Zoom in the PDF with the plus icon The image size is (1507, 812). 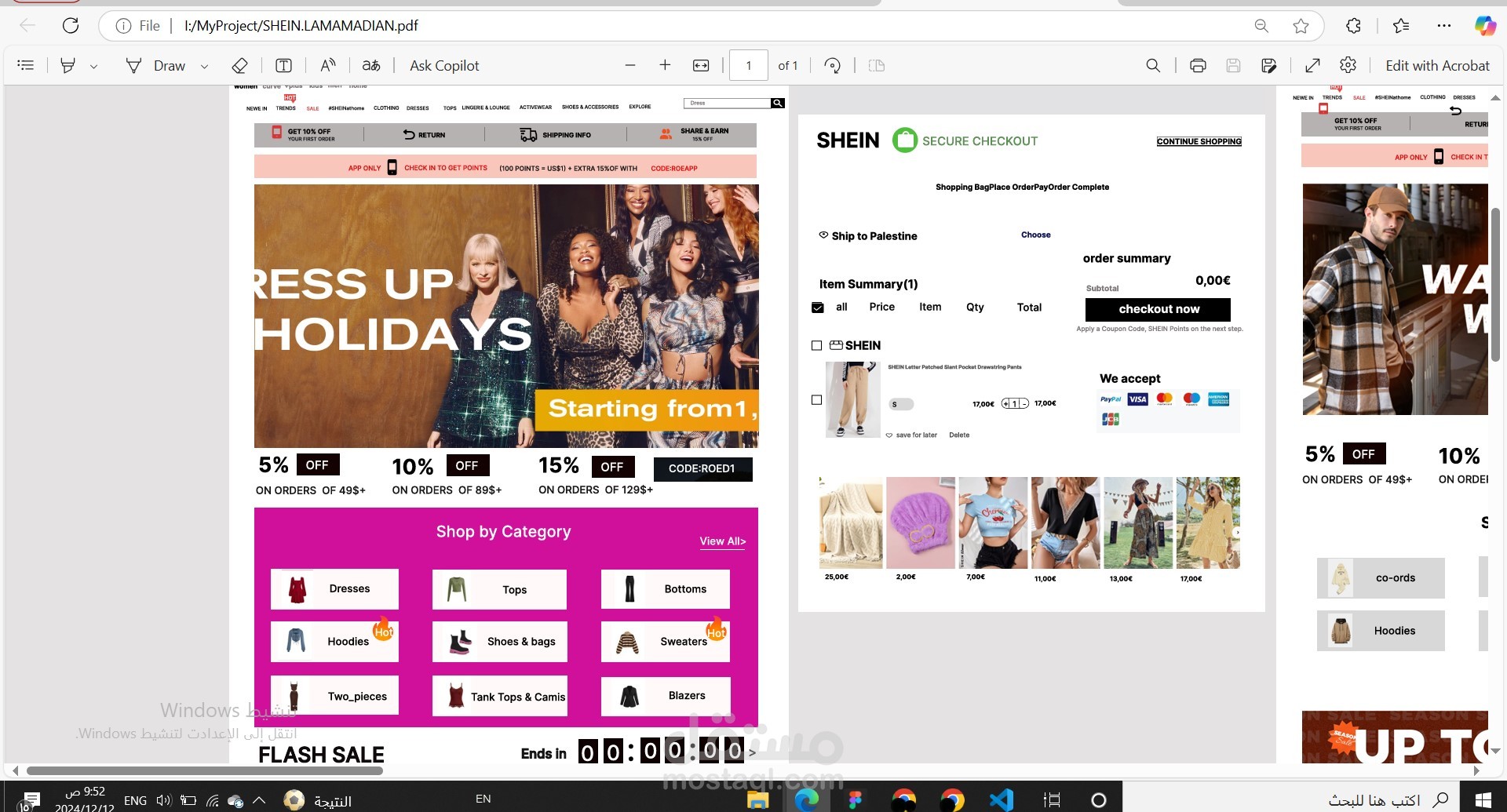665,66
